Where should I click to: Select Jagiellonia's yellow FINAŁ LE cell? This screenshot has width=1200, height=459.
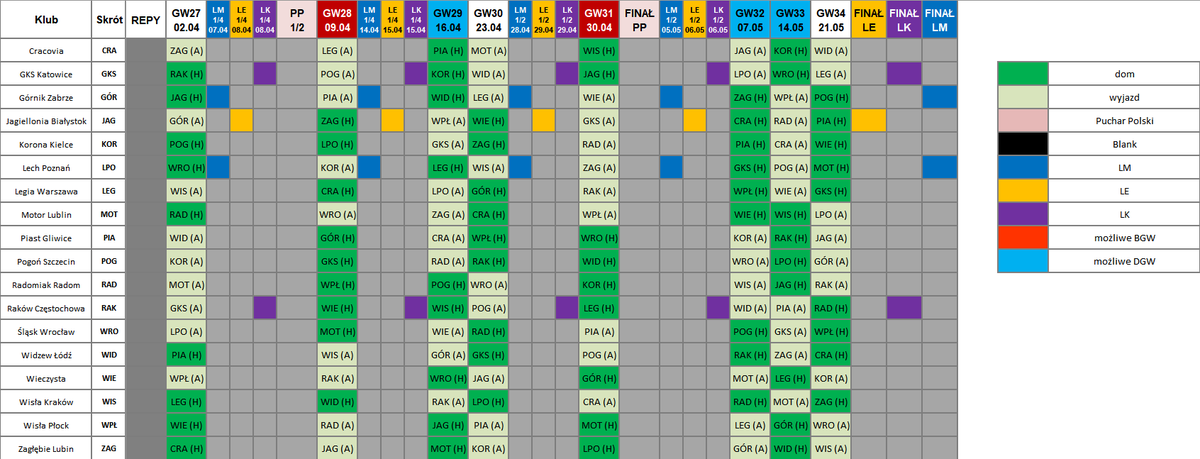pyautogui.click(x=869, y=120)
